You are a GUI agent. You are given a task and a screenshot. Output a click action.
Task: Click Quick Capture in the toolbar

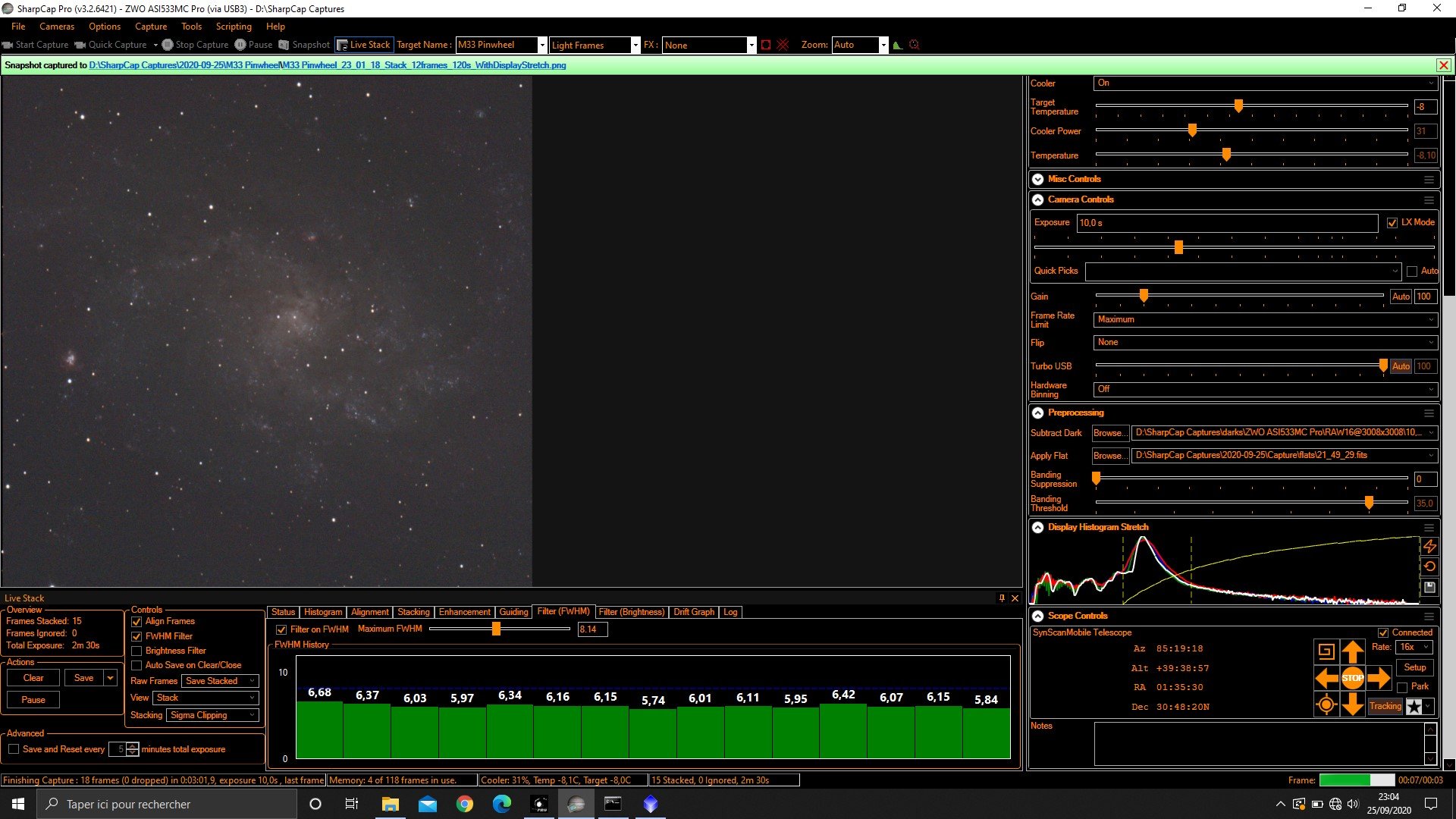point(111,45)
